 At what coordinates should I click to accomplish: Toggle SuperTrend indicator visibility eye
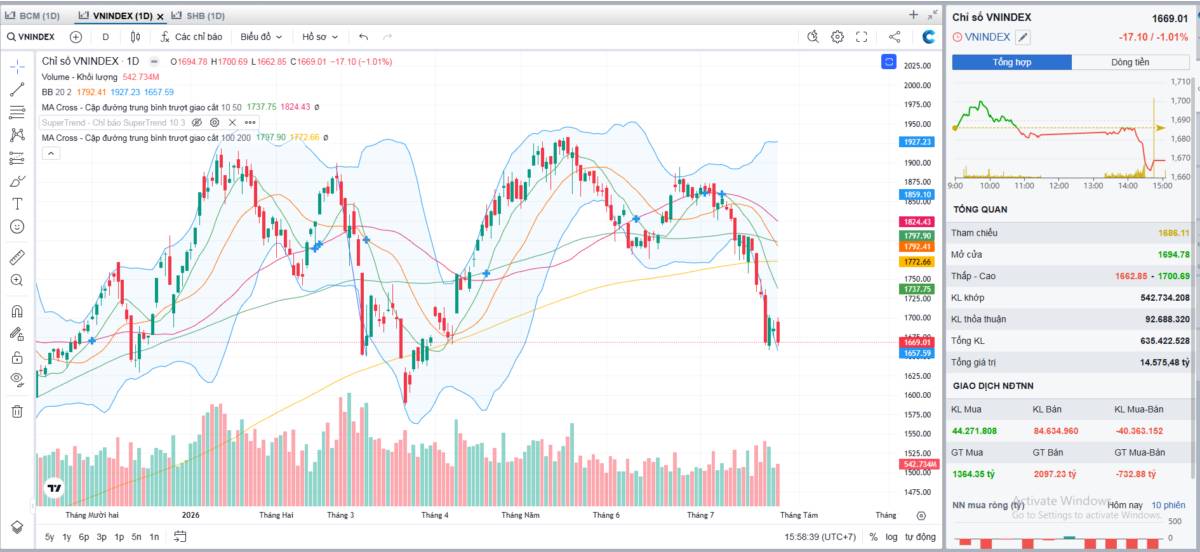[197, 122]
